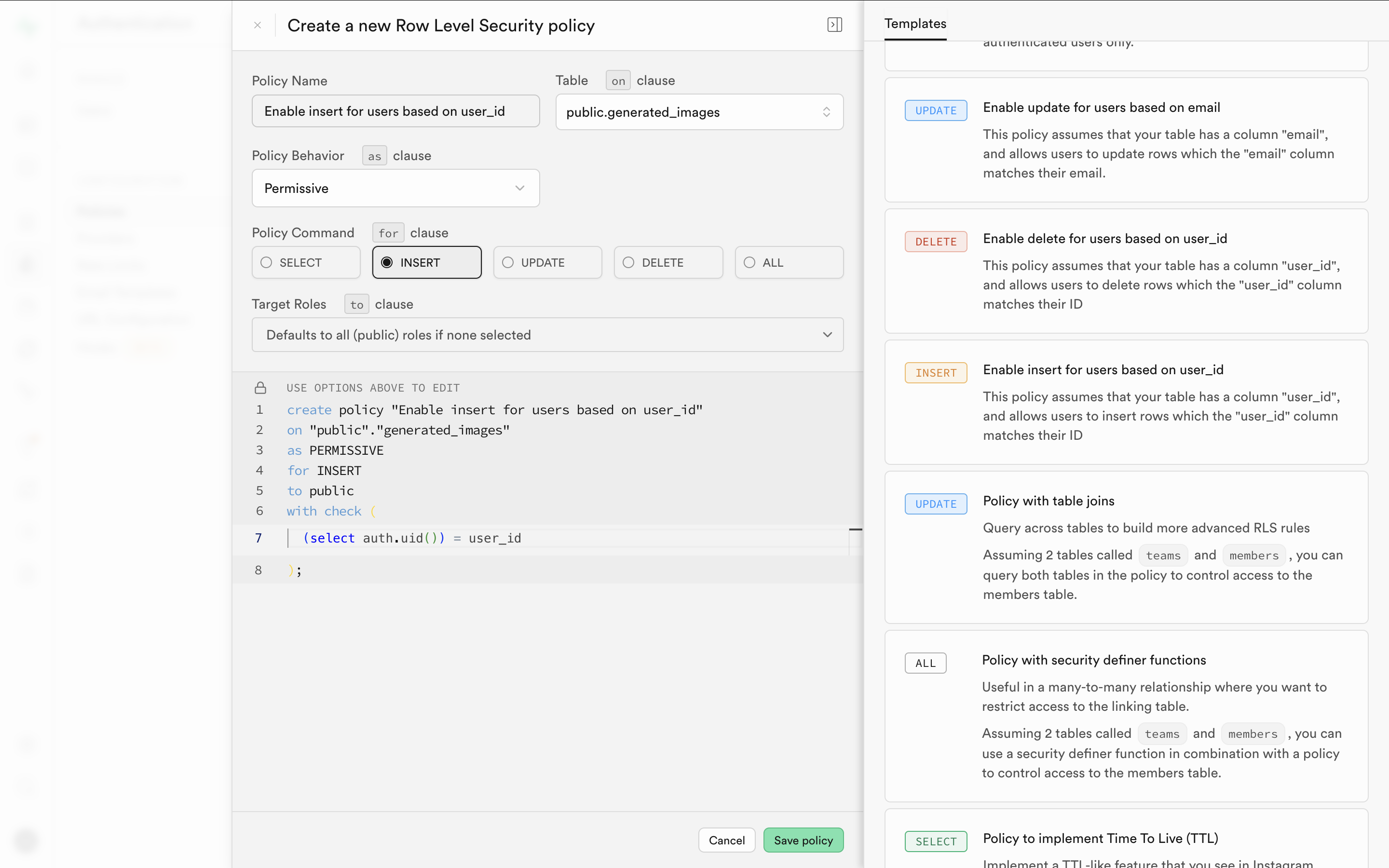Switch to the Templates tab

coord(915,24)
